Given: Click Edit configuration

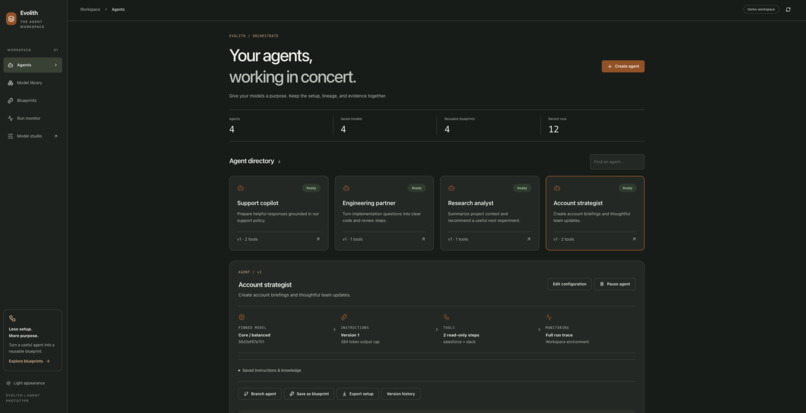Looking at the screenshot, I should coord(569,284).
